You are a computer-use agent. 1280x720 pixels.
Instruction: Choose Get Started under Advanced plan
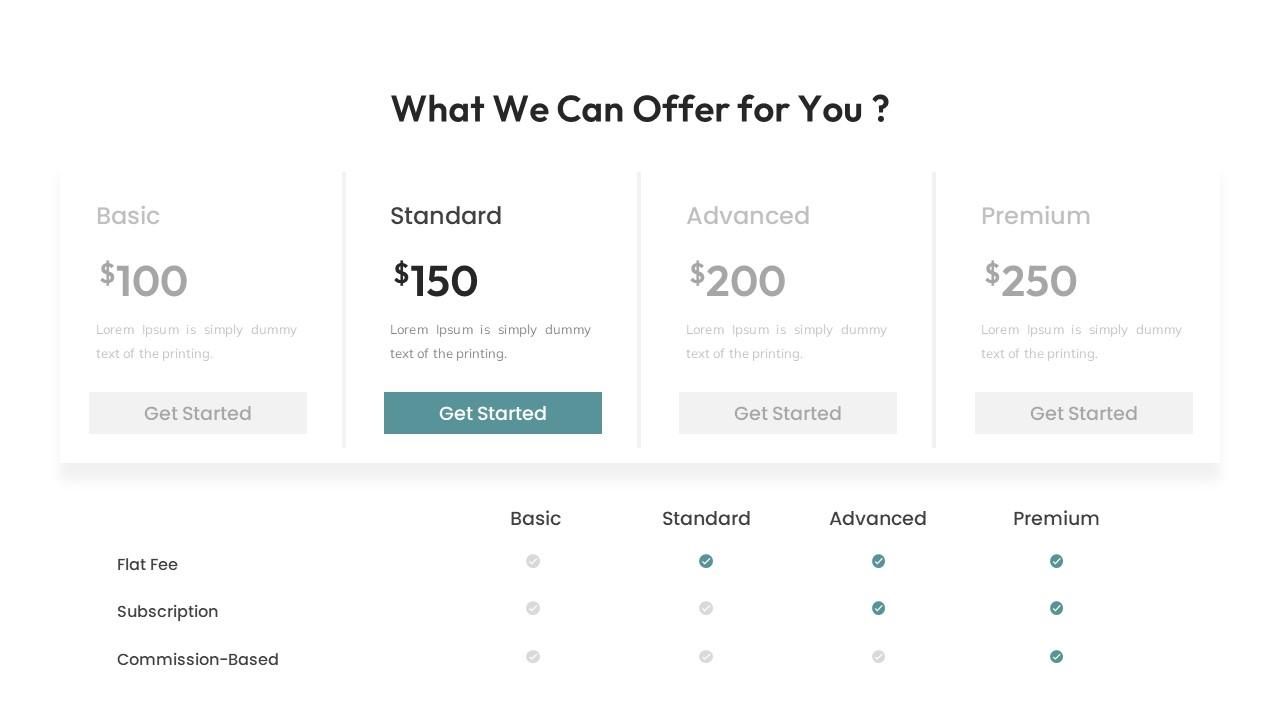click(x=788, y=413)
